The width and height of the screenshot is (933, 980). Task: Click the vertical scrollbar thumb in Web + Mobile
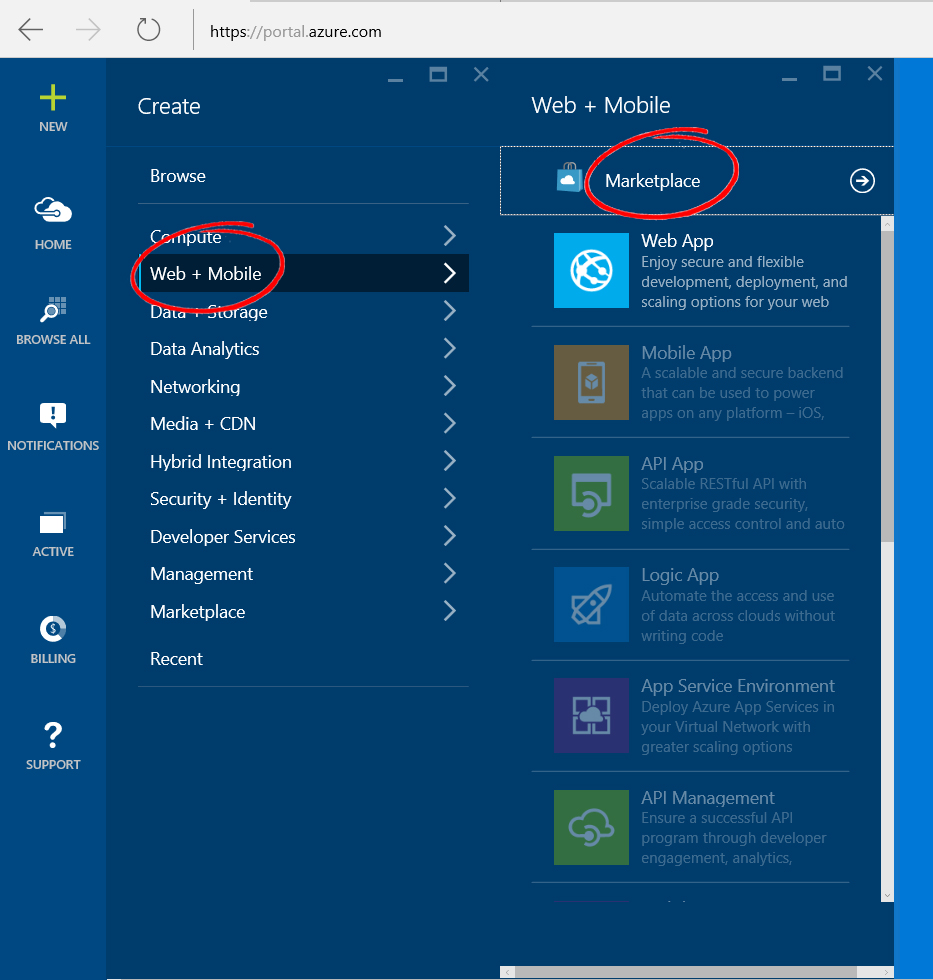pyautogui.click(x=887, y=386)
